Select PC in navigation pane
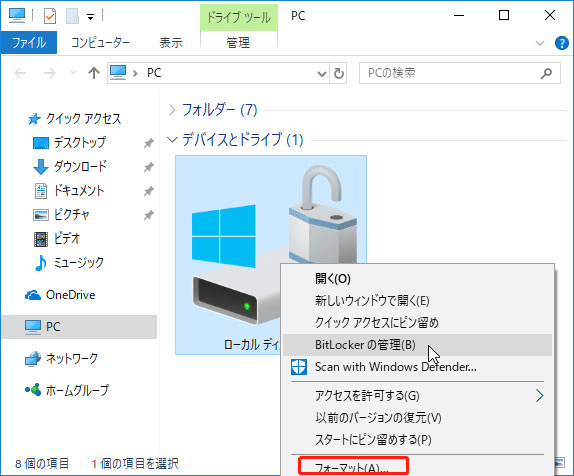 coord(79,327)
